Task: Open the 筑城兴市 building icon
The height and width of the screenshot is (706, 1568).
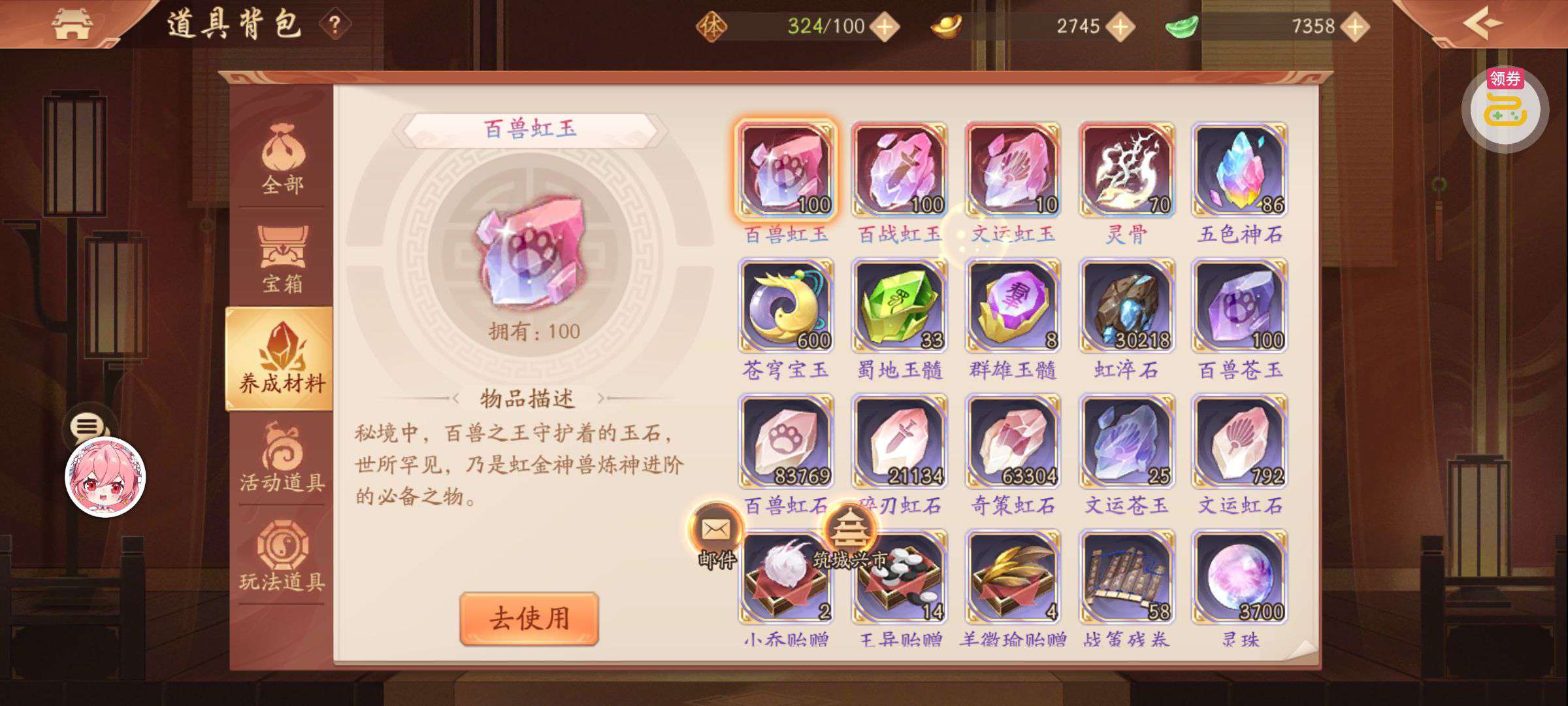Action: 849,535
